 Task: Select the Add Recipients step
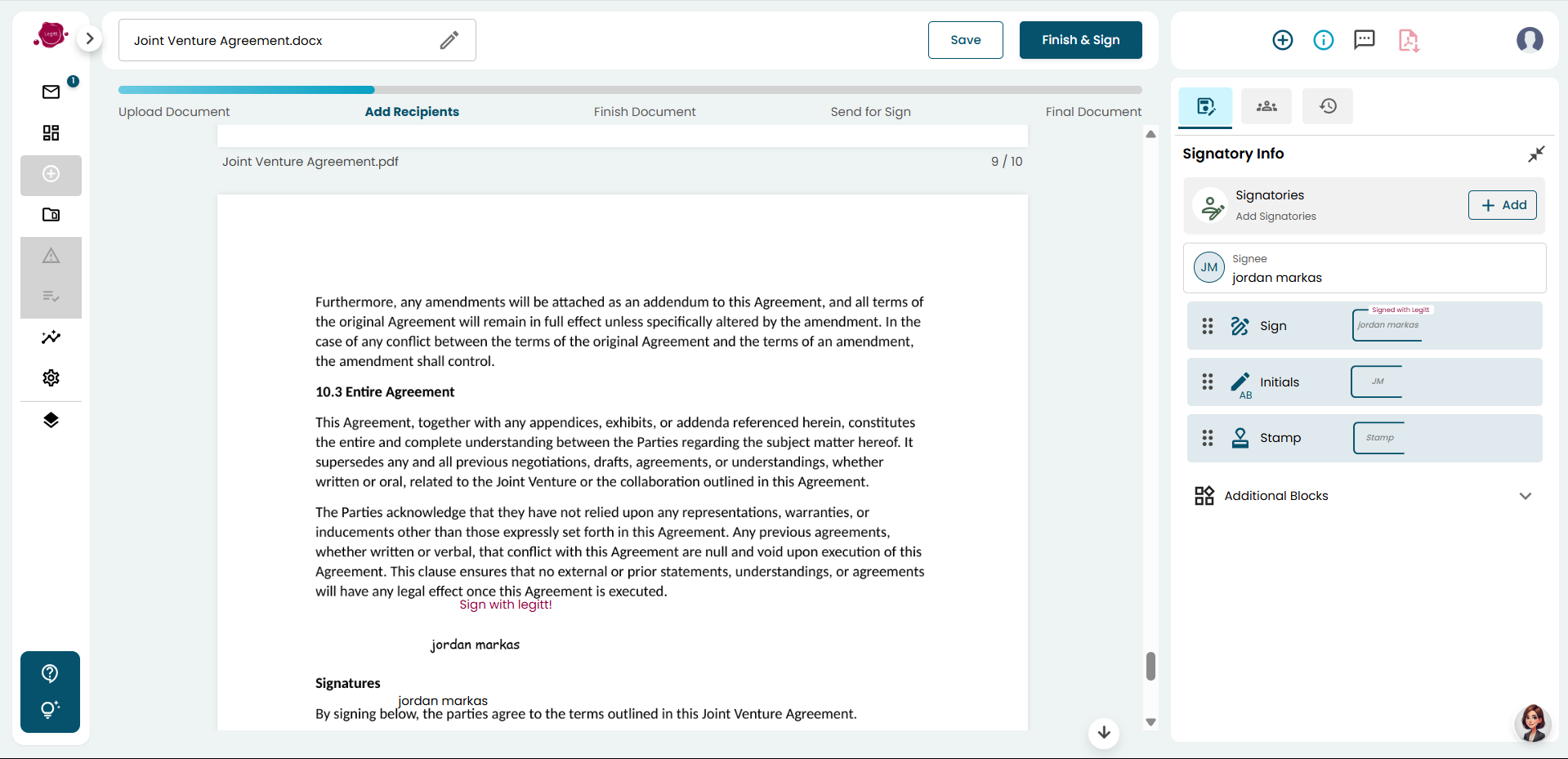(x=412, y=112)
